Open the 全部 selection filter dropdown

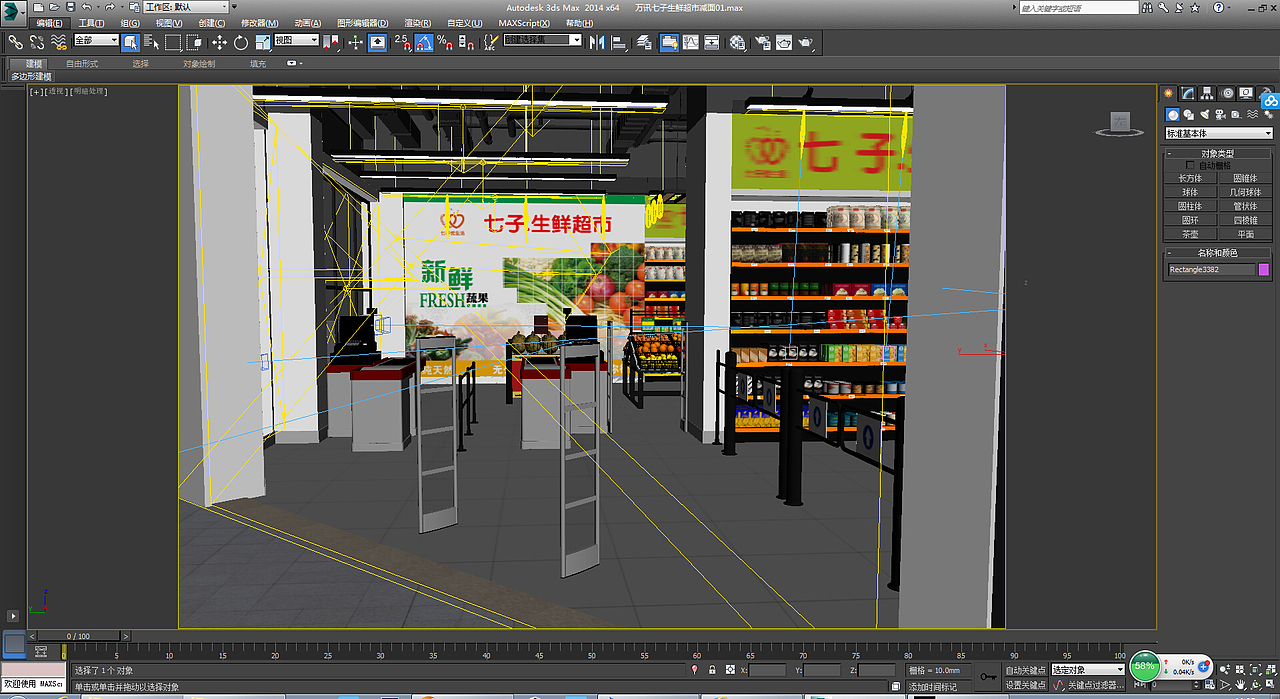tap(96, 41)
